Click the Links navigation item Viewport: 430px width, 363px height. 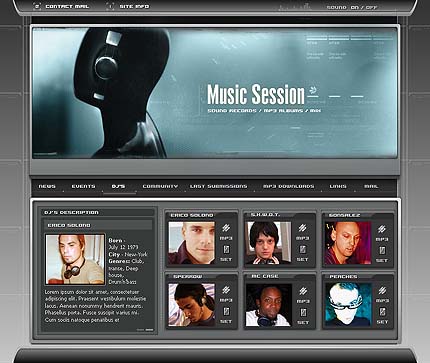point(338,186)
